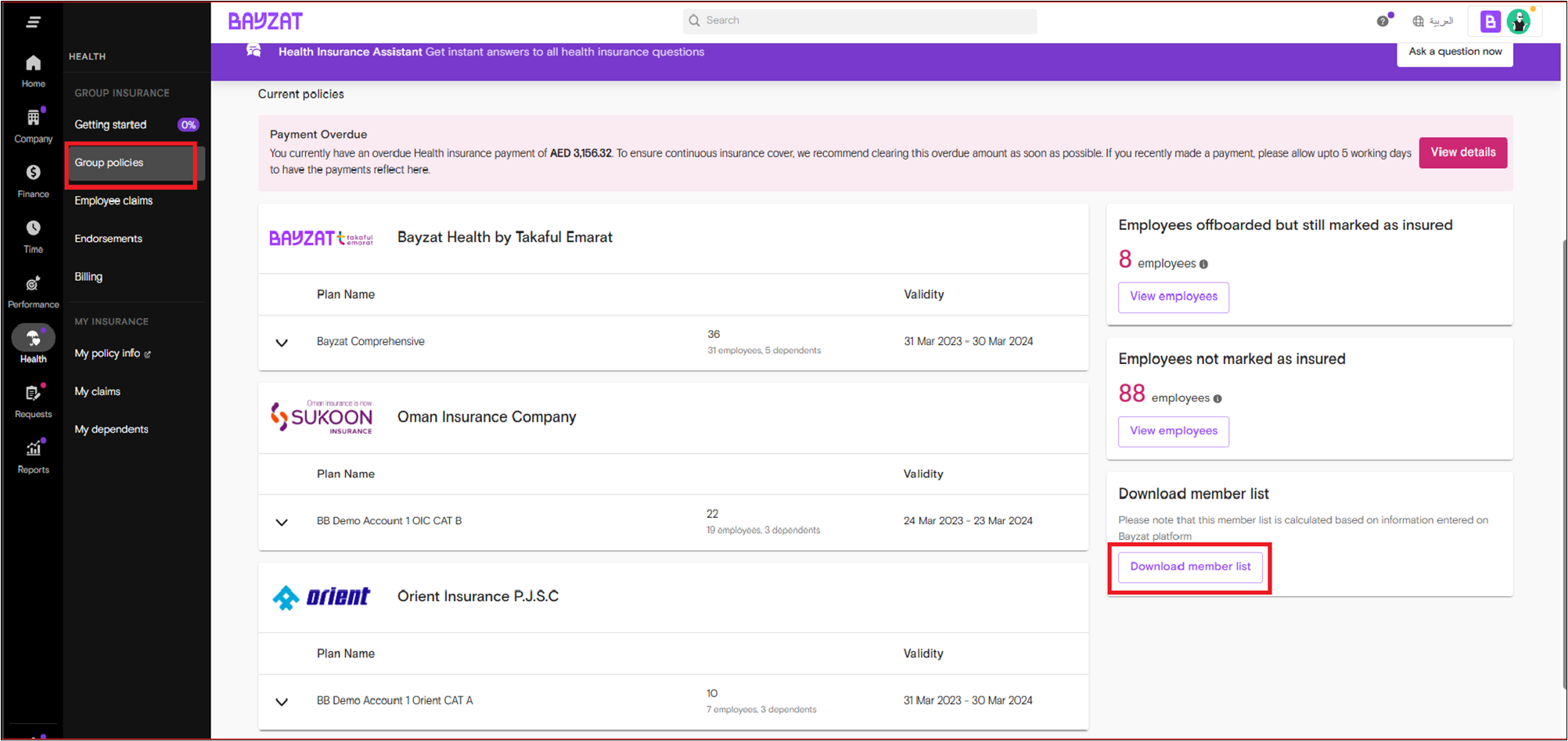Click '7 employees, 3 dependents' text
Image resolution: width=1568 pixels, height=741 pixels.
click(x=761, y=710)
